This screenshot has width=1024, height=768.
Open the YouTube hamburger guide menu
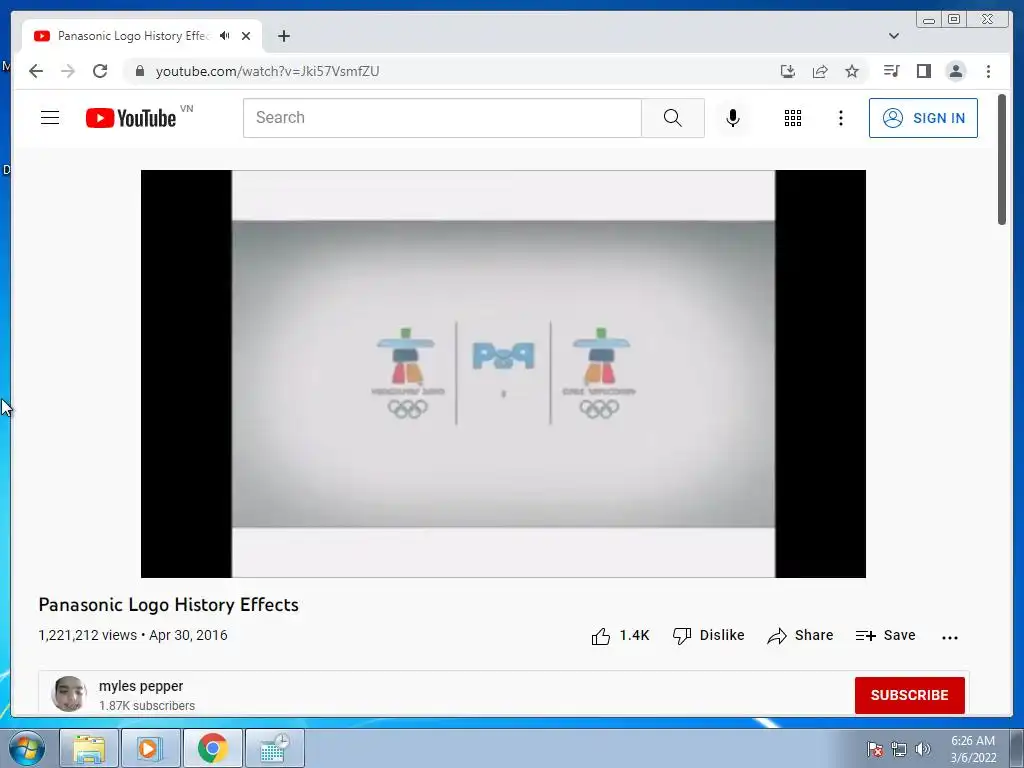coord(50,118)
